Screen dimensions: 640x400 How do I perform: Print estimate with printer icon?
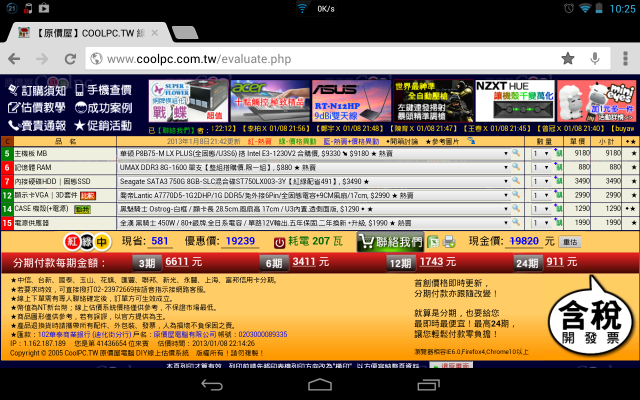[x=449, y=242]
